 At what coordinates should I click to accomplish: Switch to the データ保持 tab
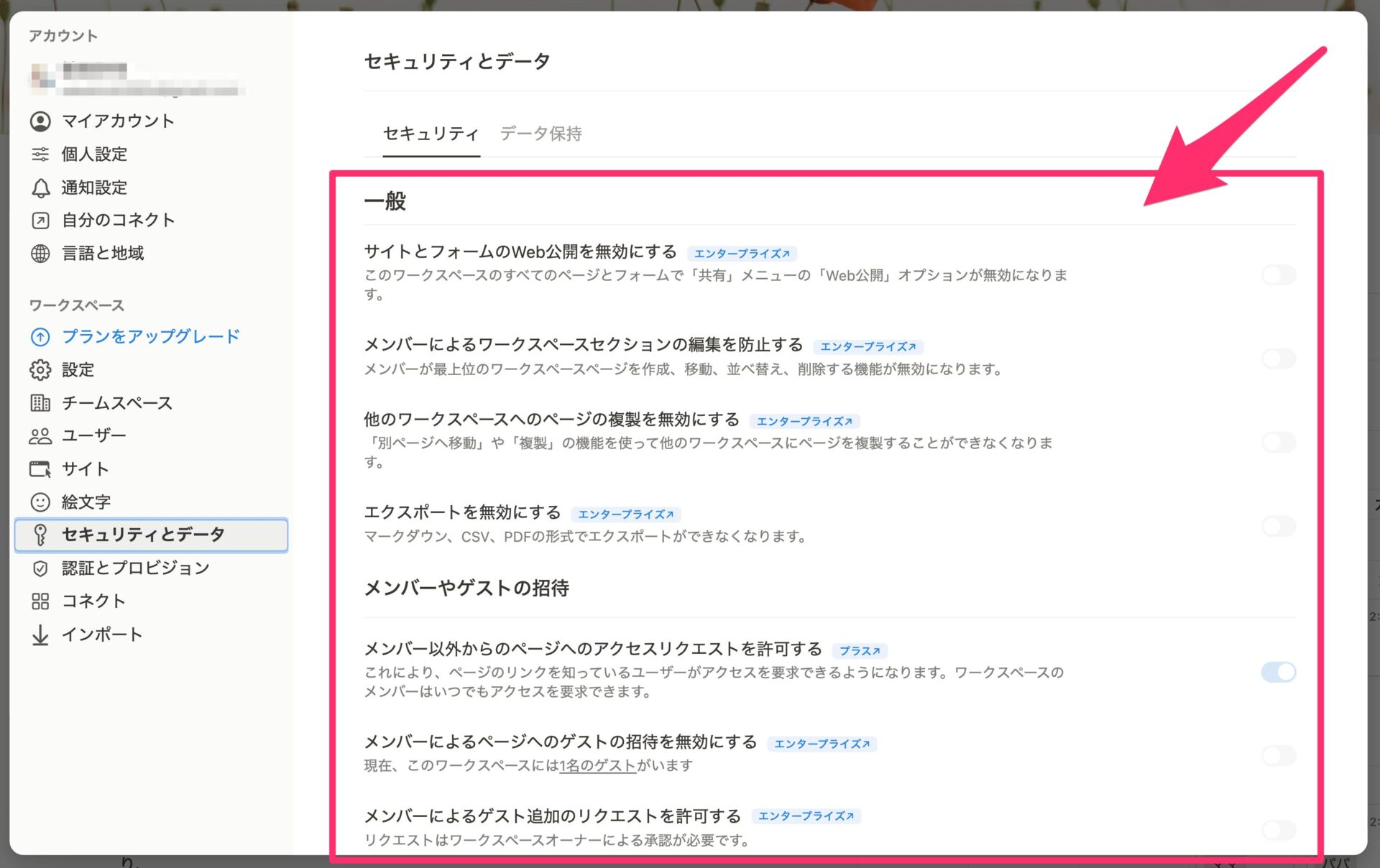(541, 134)
